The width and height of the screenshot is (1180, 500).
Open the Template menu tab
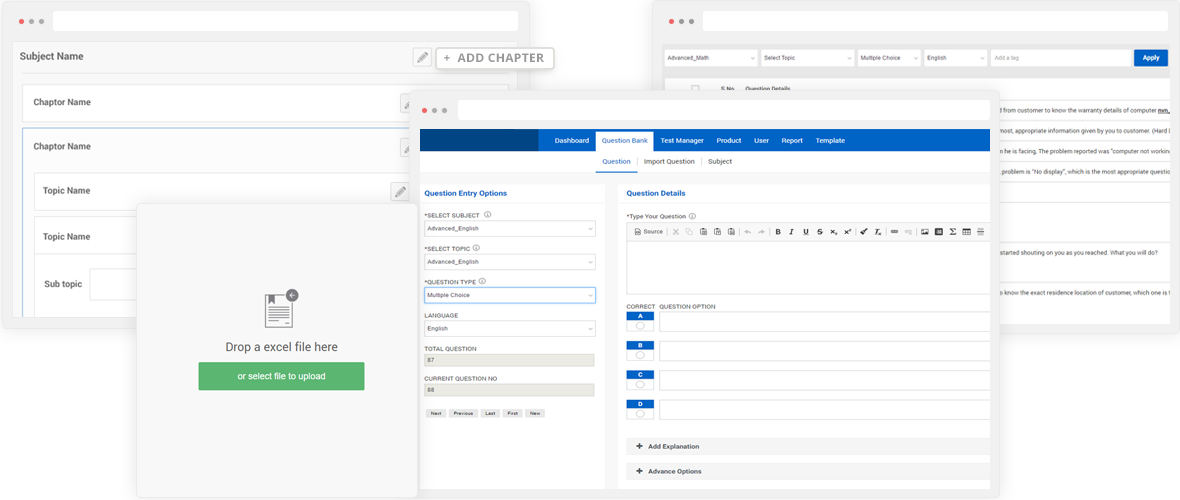point(830,140)
